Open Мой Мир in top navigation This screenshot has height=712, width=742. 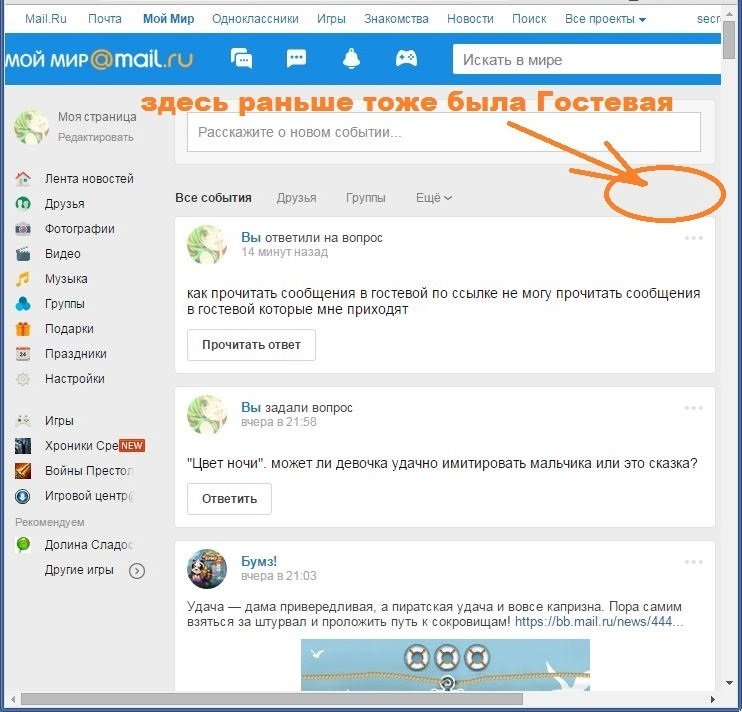click(168, 19)
